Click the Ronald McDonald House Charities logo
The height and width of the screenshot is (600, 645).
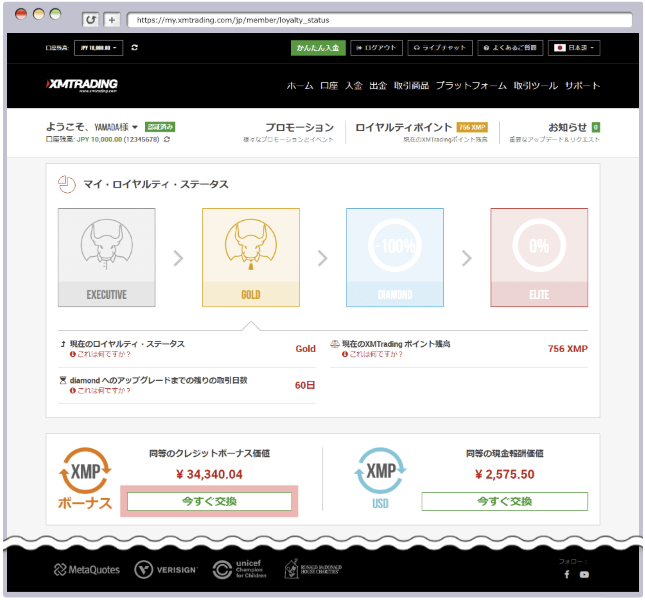313,569
